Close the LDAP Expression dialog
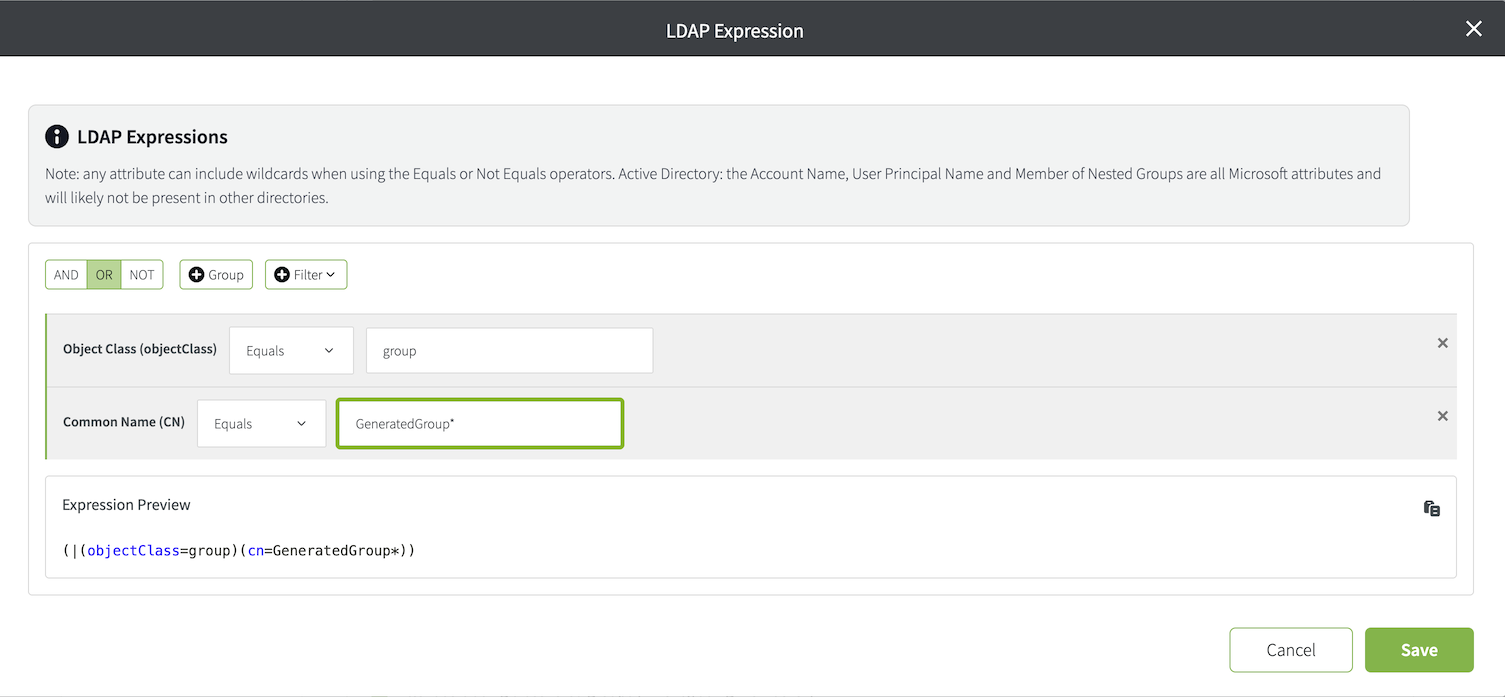This screenshot has width=1505, height=697. point(1473,29)
